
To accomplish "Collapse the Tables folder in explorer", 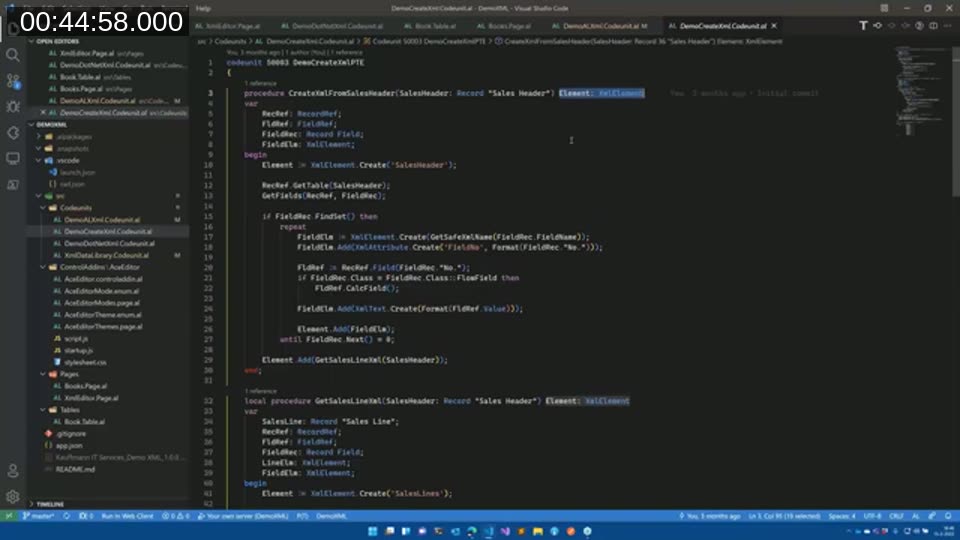I will click(69, 410).
